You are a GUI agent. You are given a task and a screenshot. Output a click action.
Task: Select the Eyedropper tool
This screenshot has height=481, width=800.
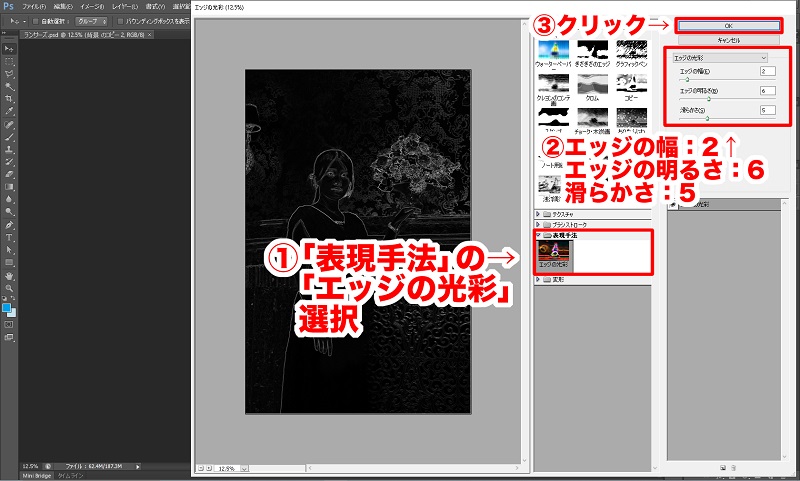[9, 112]
